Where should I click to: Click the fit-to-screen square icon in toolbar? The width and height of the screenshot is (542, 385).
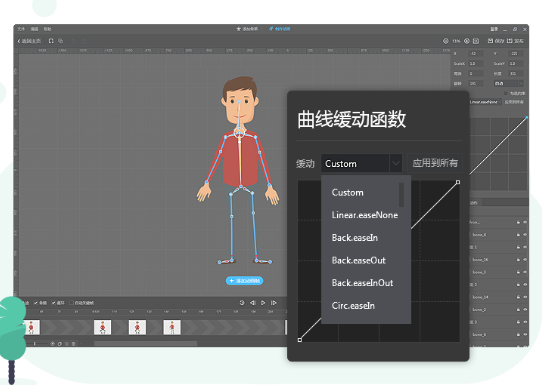476,41
